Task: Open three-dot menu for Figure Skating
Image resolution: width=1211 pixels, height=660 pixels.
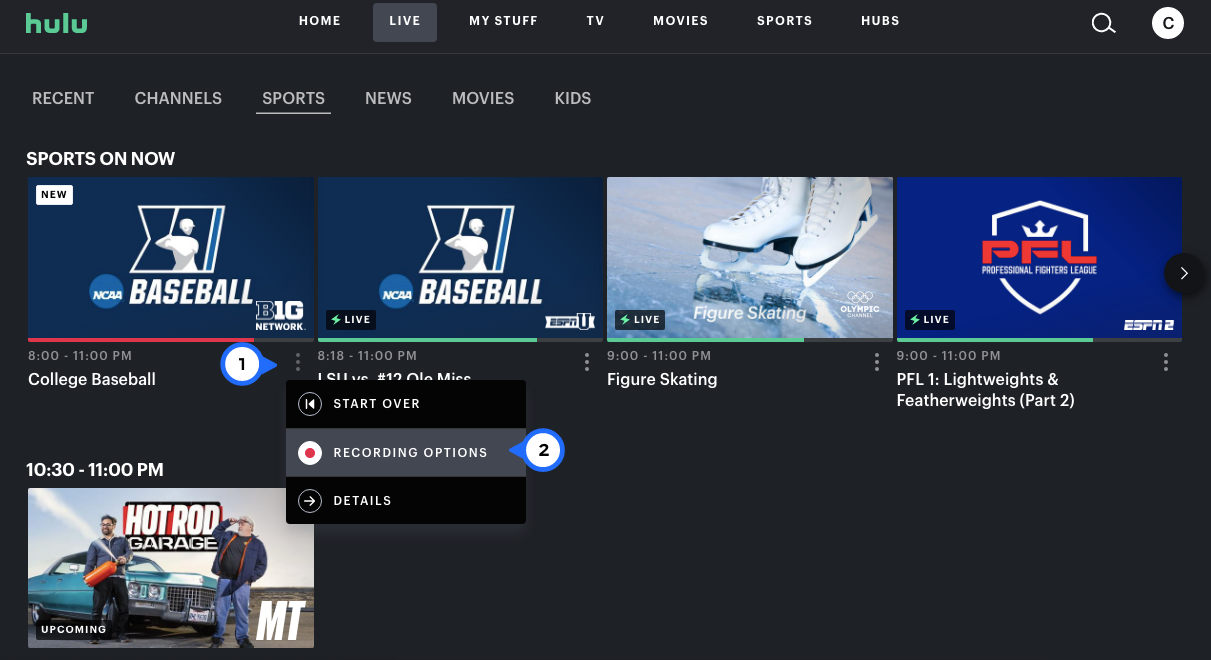Action: (x=877, y=362)
